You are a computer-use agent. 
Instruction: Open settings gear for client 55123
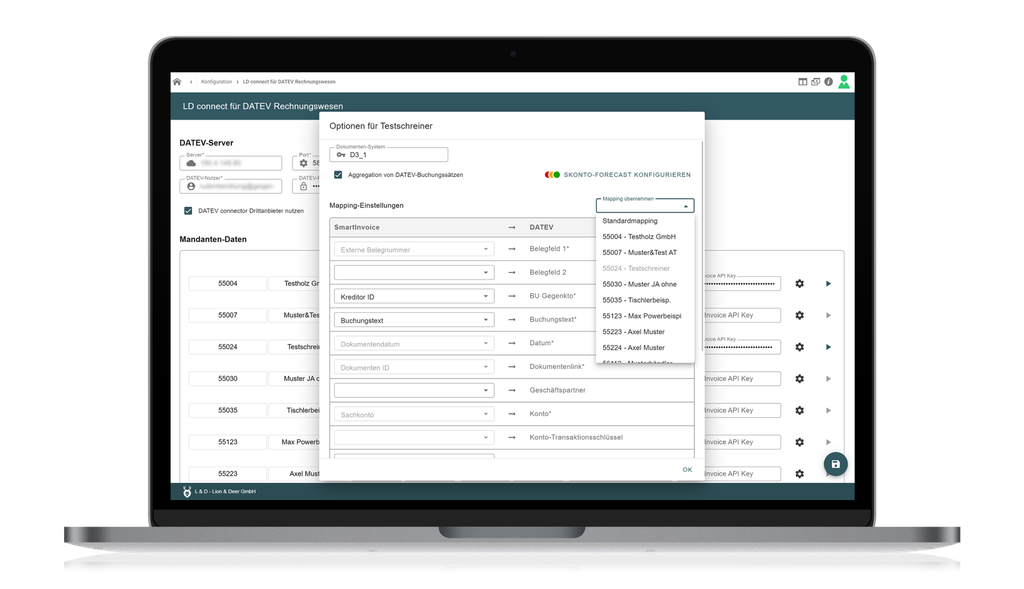point(799,442)
